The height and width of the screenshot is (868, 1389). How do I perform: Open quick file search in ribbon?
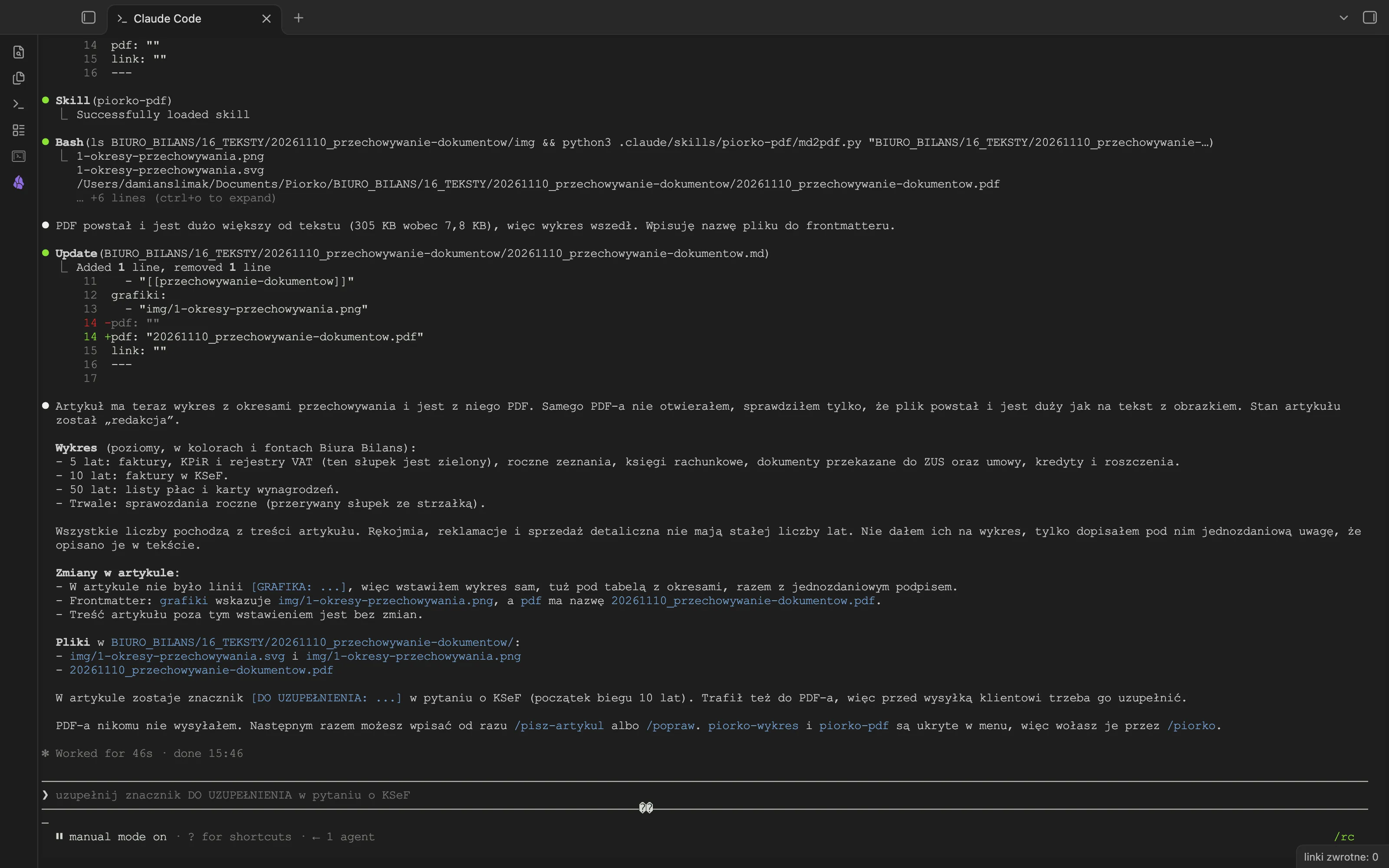(x=18, y=52)
